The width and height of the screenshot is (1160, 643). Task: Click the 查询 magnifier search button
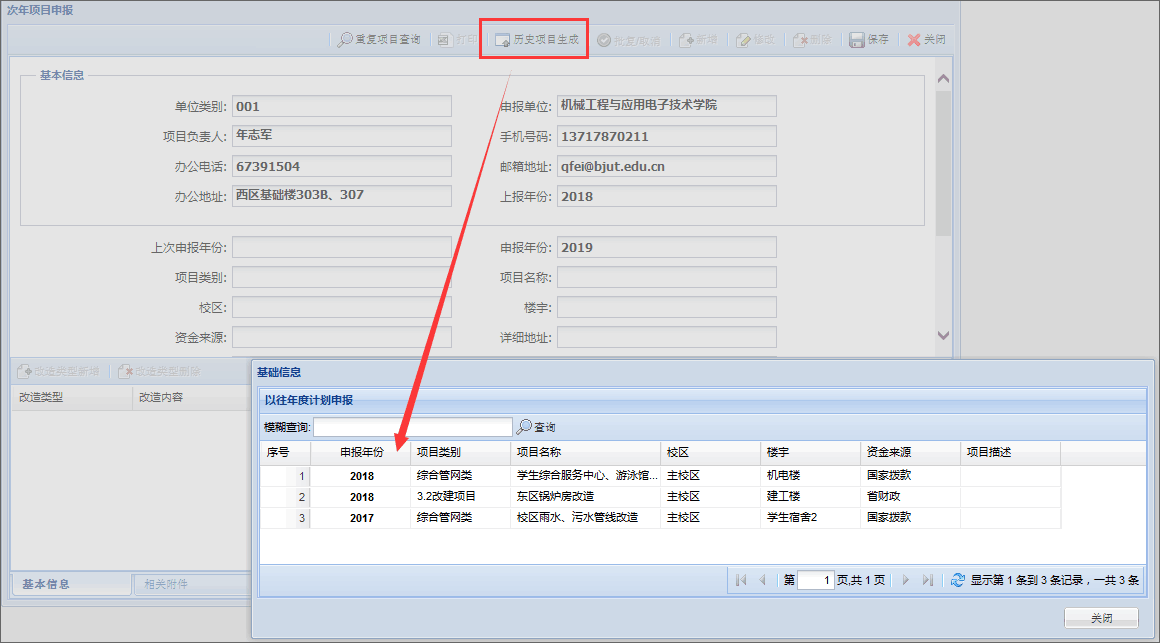(x=536, y=427)
